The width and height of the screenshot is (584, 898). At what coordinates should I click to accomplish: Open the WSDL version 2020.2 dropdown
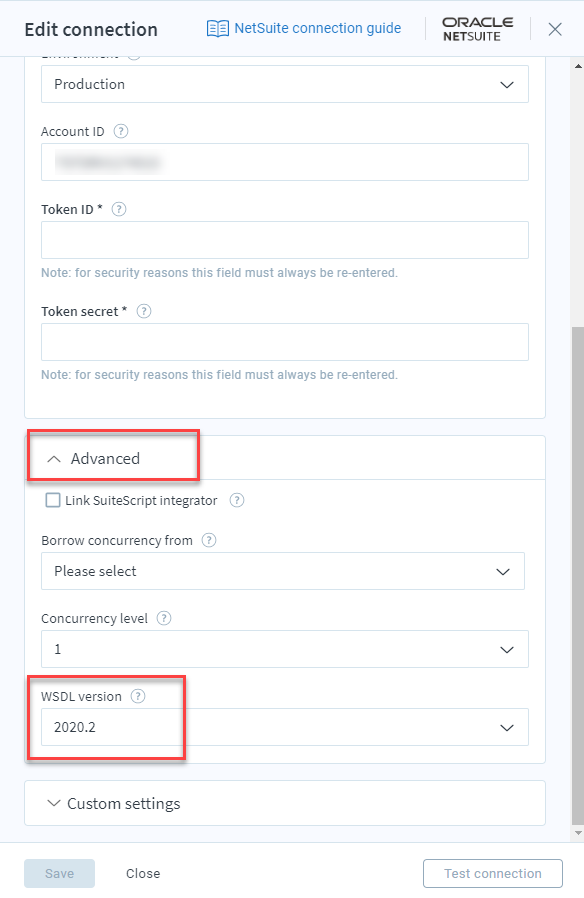[x=285, y=727]
